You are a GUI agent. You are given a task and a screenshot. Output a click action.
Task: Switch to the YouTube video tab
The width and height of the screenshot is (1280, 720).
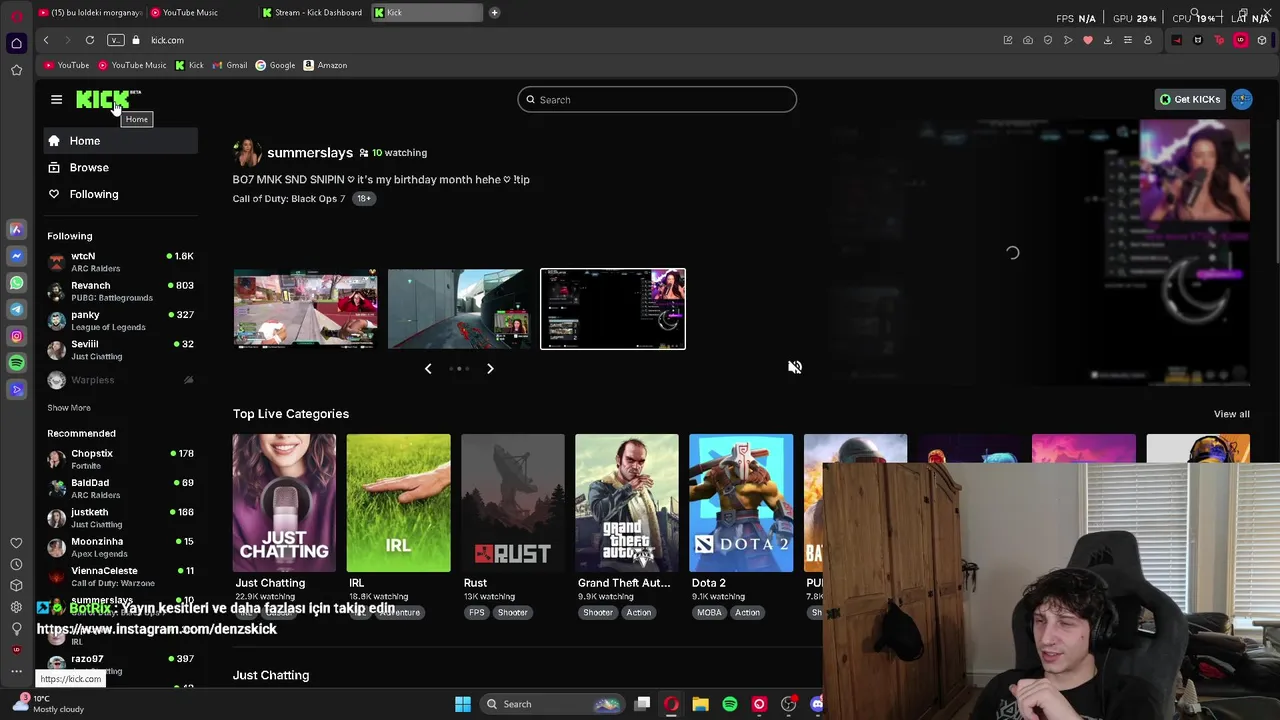pos(90,12)
